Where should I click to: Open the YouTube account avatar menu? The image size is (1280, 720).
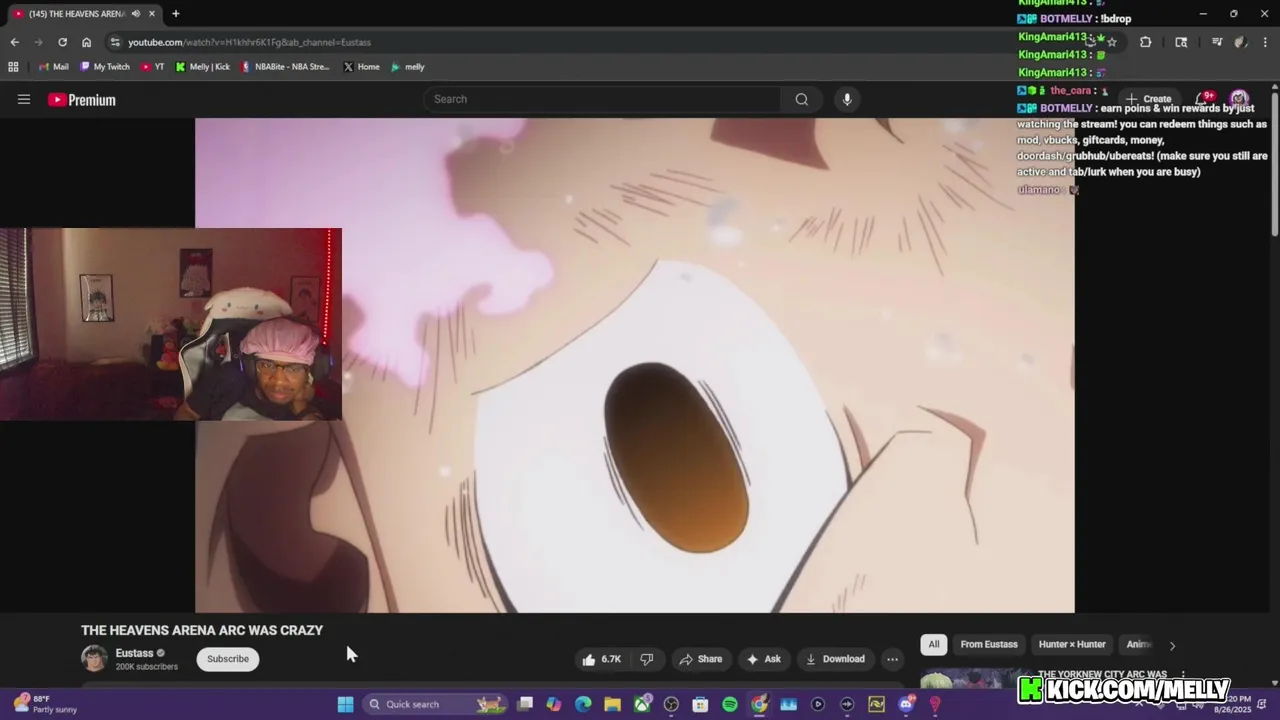click(x=1239, y=99)
